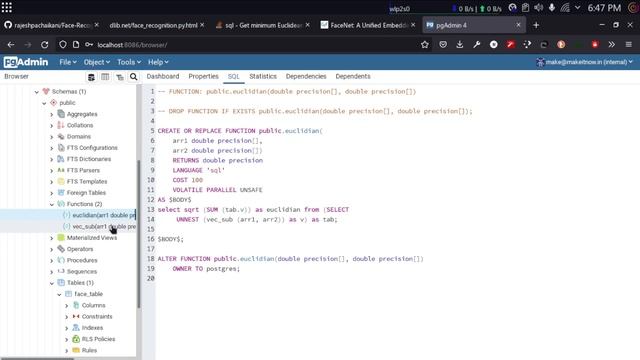This screenshot has height=360, width=640.
Task: Click the shield tracking protection icon
Action: 62,45
